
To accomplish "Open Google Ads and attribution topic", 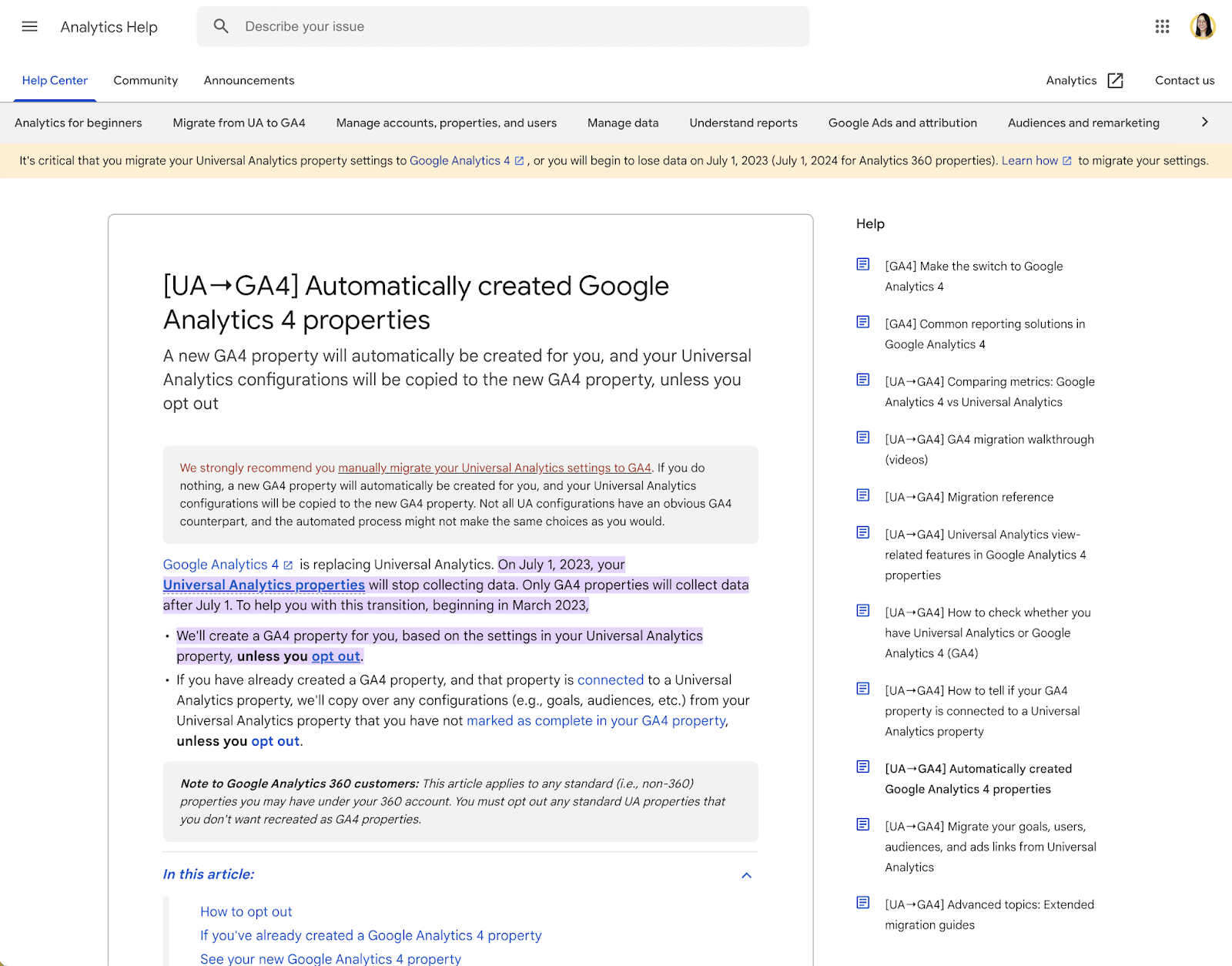I will point(902,122).
